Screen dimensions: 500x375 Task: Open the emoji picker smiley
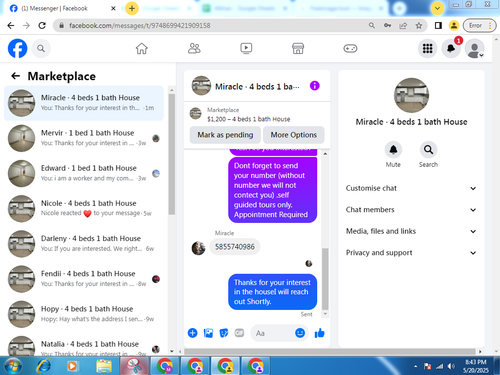(x=300, y=333)
